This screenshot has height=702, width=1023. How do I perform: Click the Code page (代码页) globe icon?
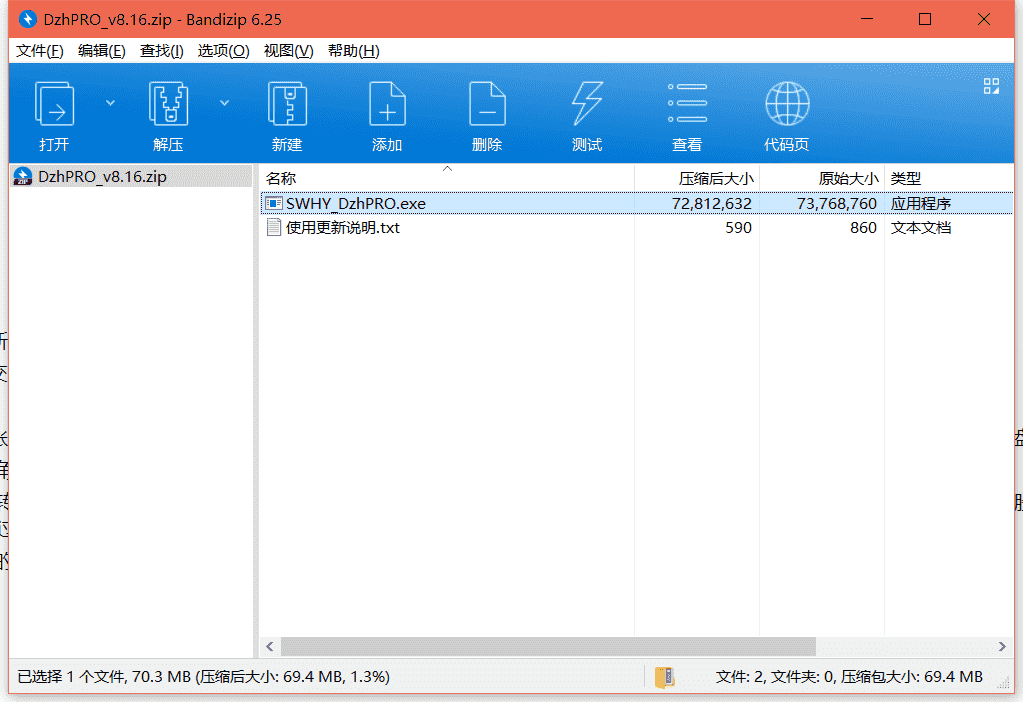(x=787, y=103)
